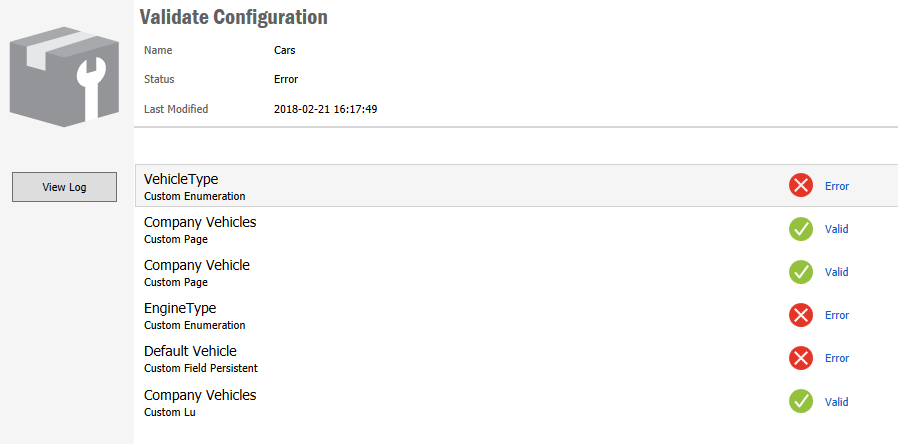Click green valid checkmark for Company Vehicles page
The height and width of the screenshot is (444, 898).
click(801, 229)
